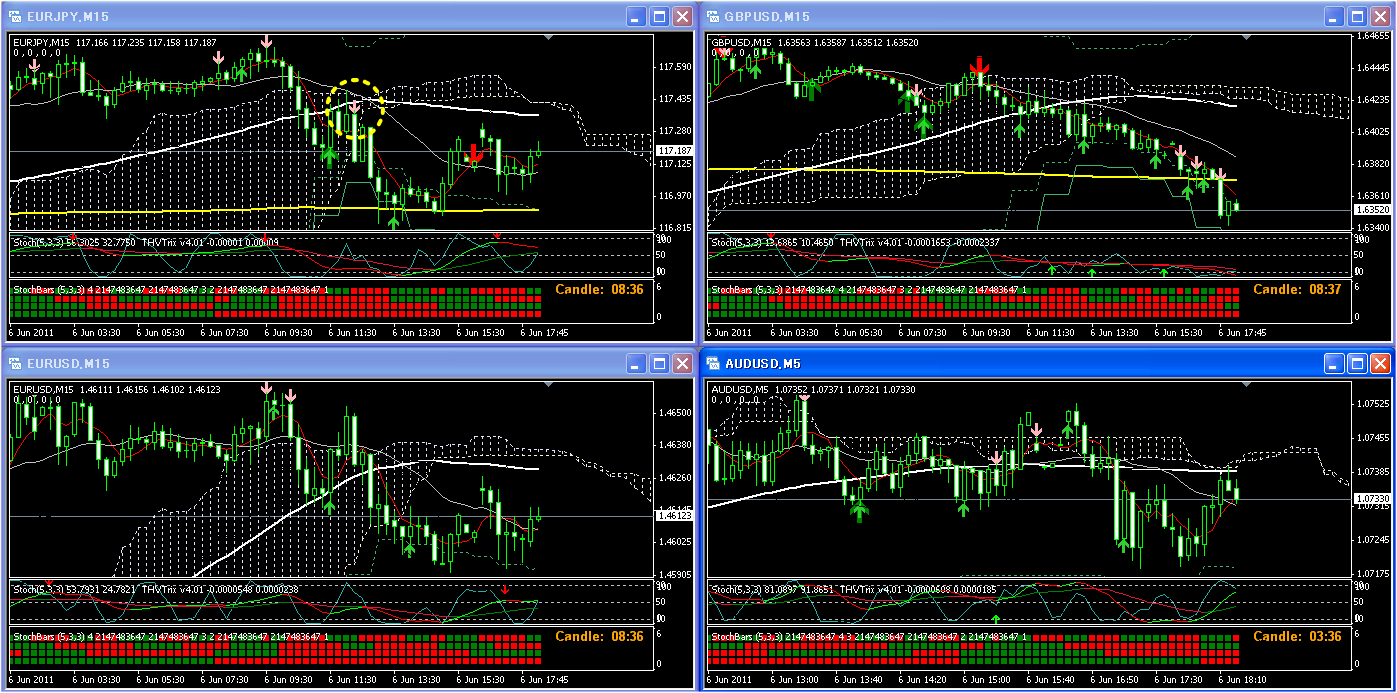Viewport: 1397px width, 693px height.
Task: Click the '6 Jun 17:45' time label in EURUSD window
Action: click(543, 679)
